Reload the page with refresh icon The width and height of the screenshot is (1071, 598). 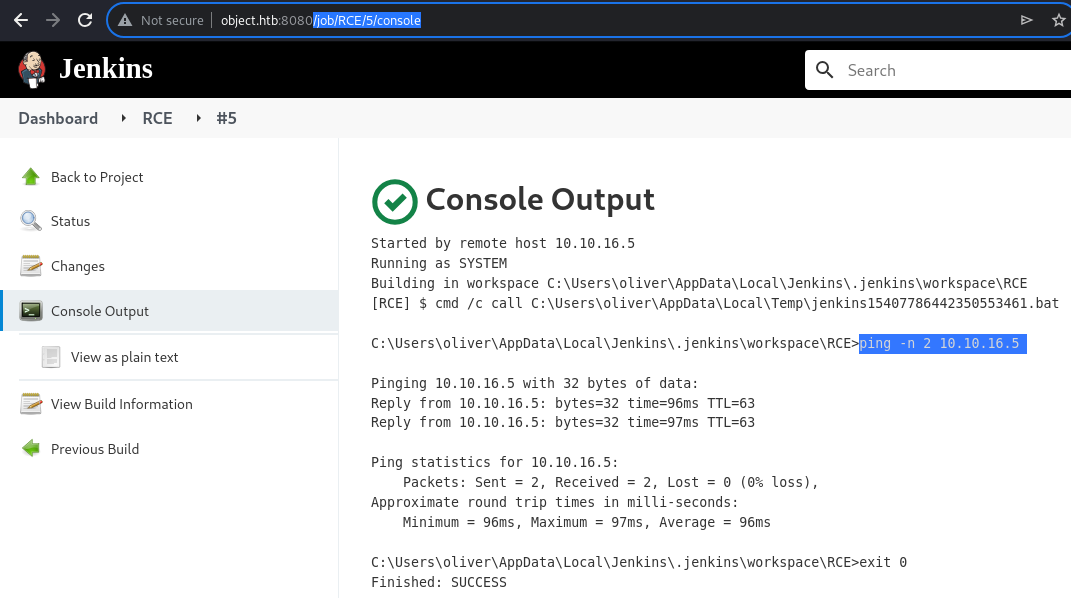[85, 20]
